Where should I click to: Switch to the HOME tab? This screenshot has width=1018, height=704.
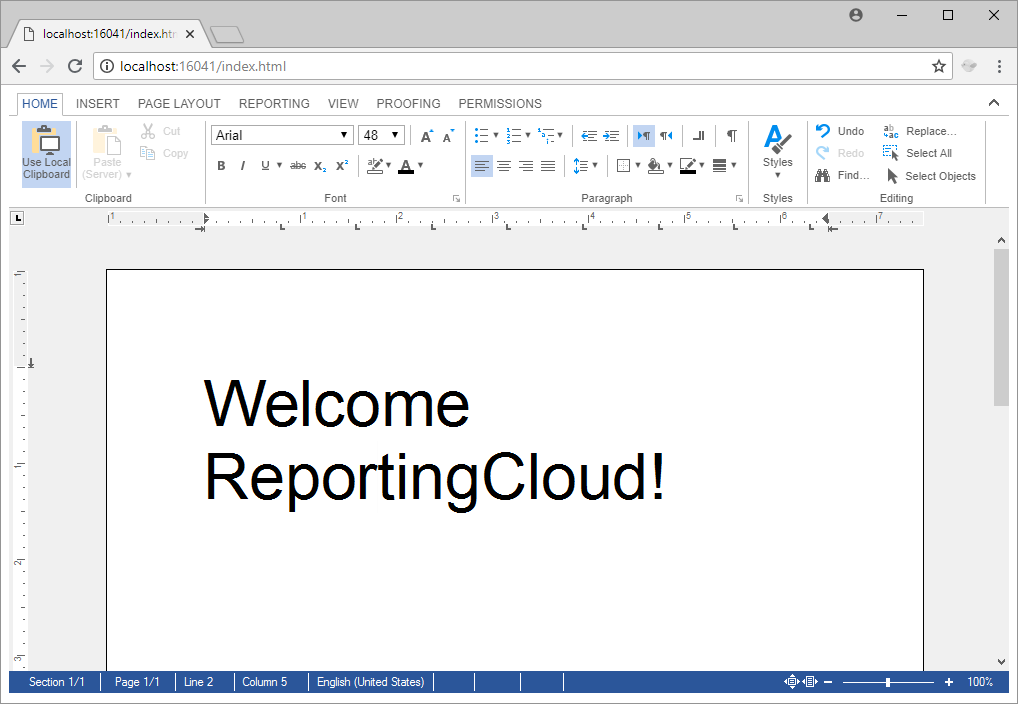point(40,104)
